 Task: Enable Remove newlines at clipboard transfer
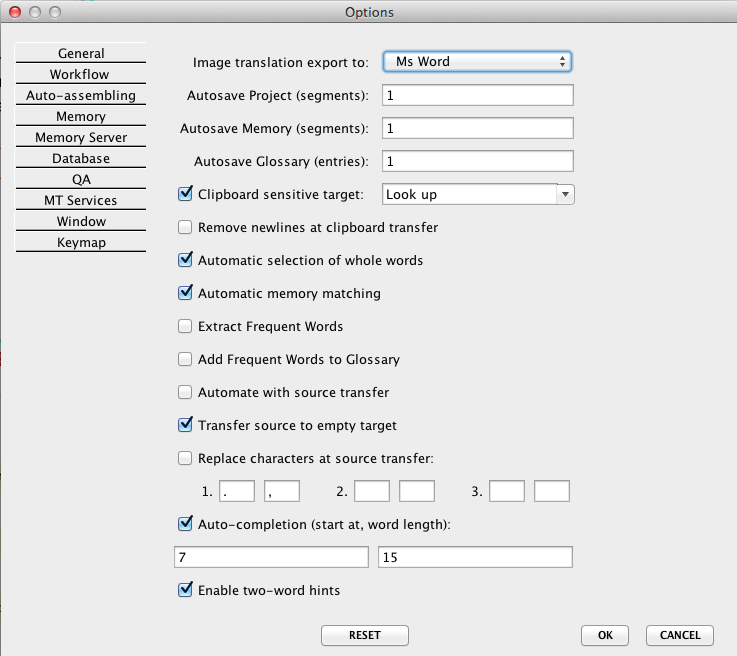click(x=185, y=228)
